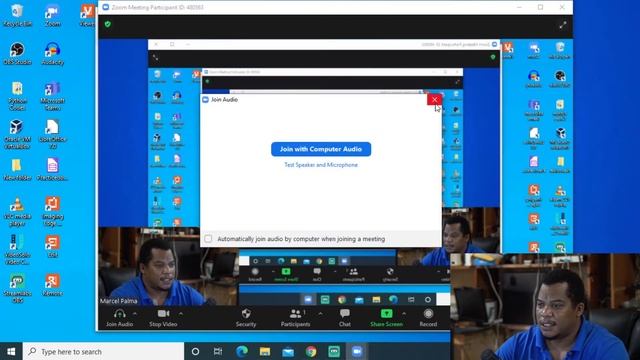Screen dimensions: 640x360
Task: Click the Type here to search box
Action: tap(103, 351)
